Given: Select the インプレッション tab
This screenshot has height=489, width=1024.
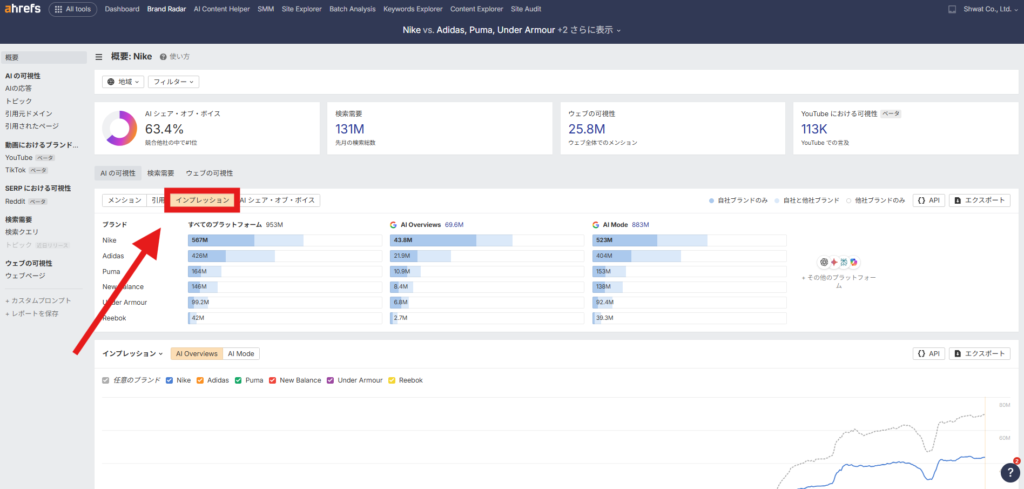Looking at the screenshot, I should click(202, 201).
